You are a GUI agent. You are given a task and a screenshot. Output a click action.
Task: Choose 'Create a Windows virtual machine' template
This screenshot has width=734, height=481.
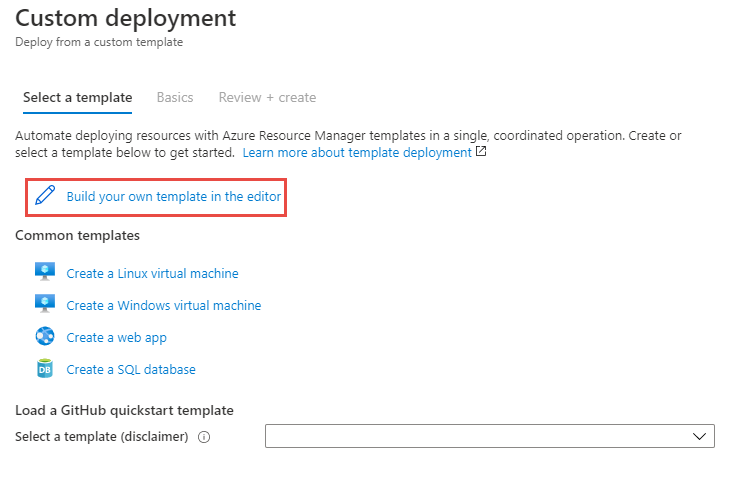pyautogui.click(x=163, y=305)
